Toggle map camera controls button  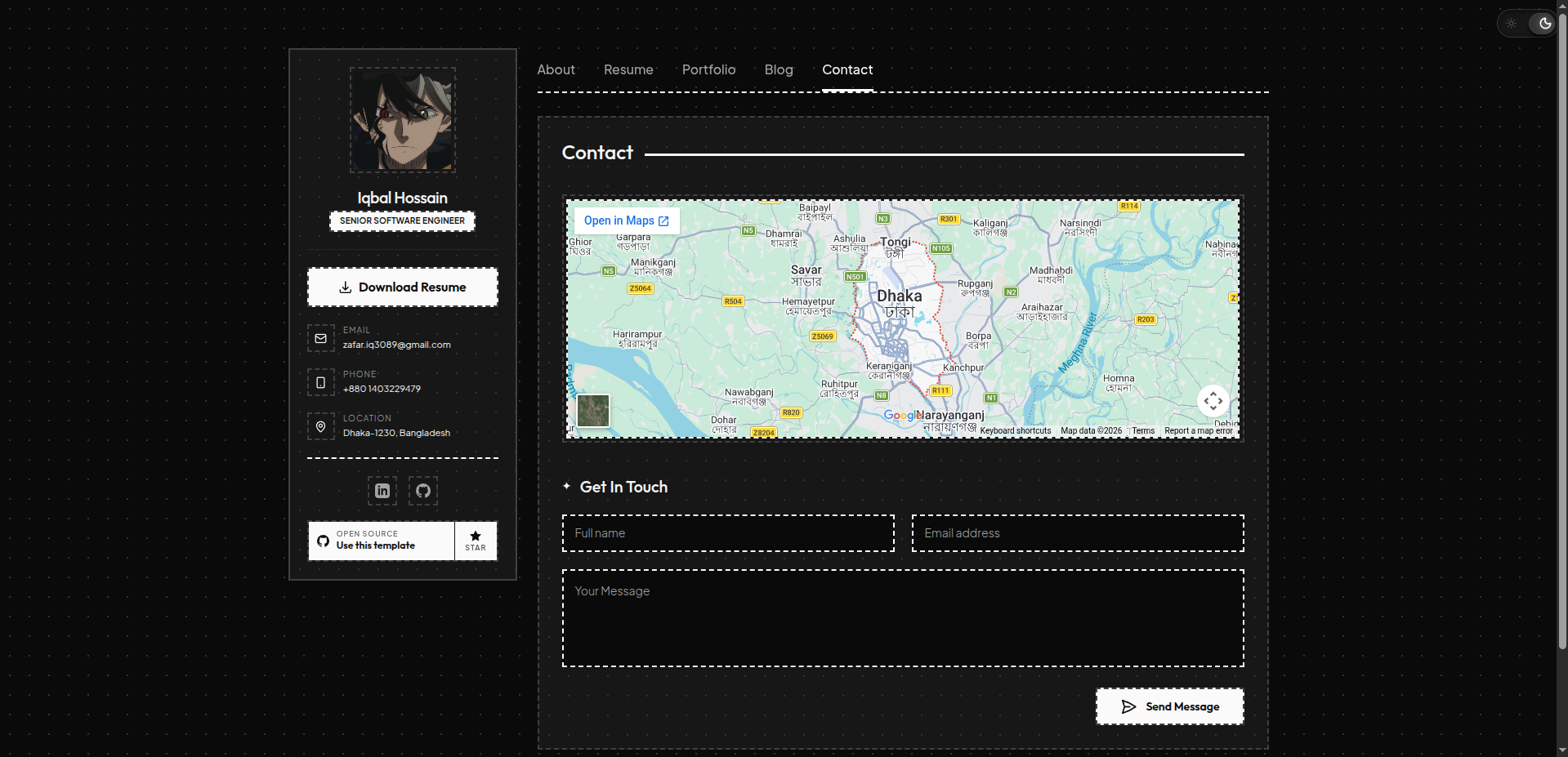[1213, 401]
